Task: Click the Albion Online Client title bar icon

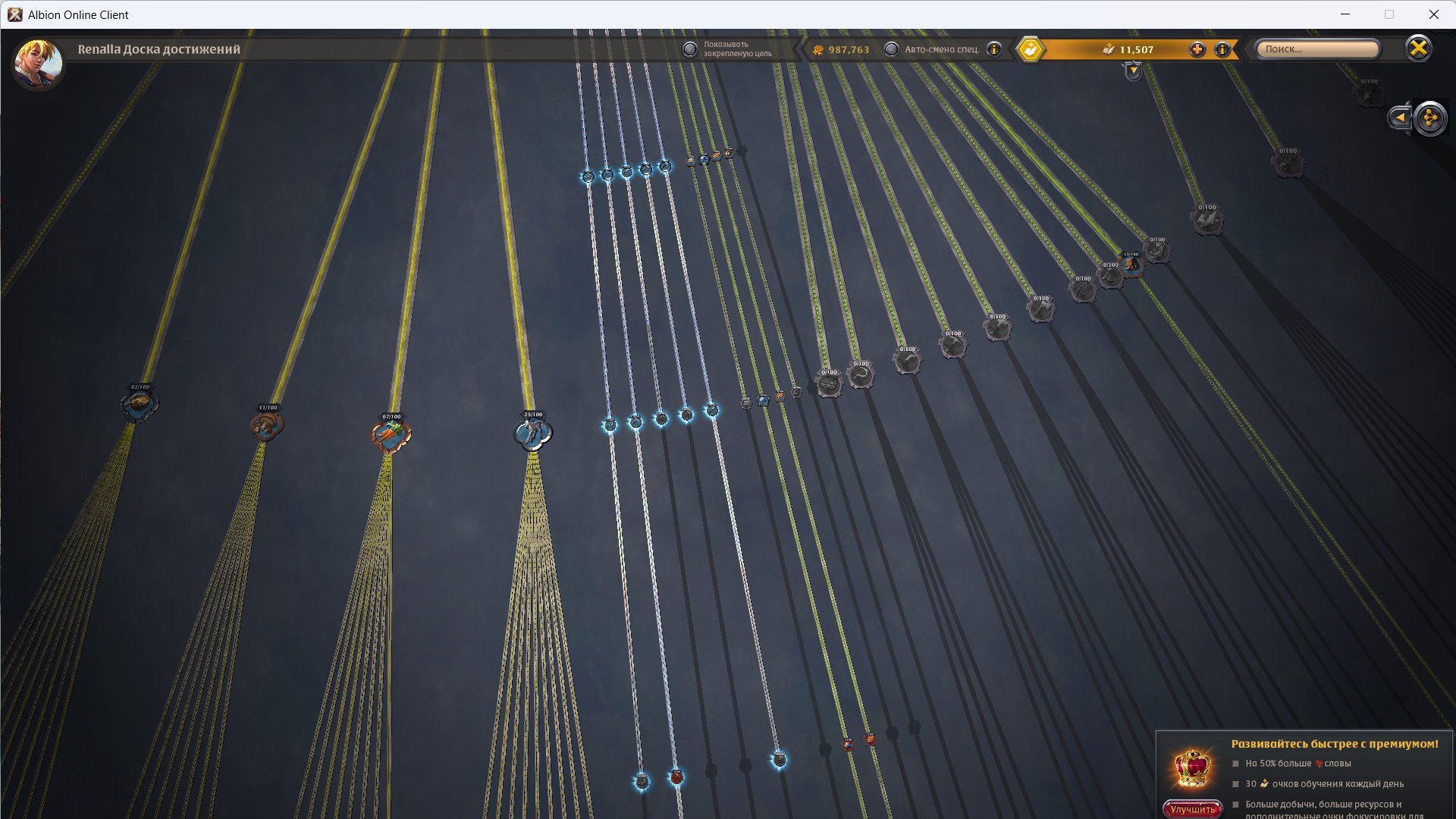Action: pos(14,14)
